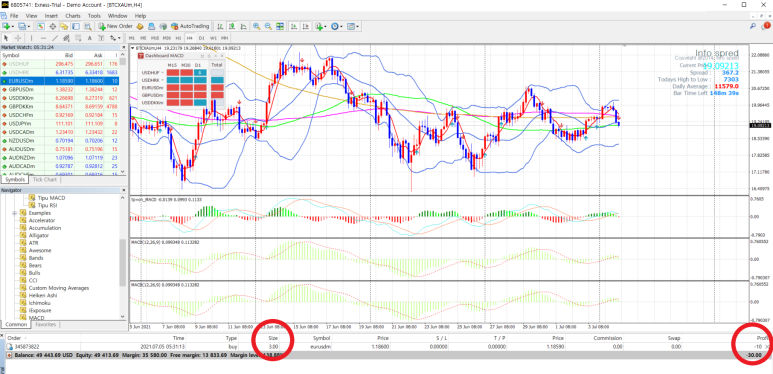
Task: Select the trendline drawing tool
Action: 55,38
